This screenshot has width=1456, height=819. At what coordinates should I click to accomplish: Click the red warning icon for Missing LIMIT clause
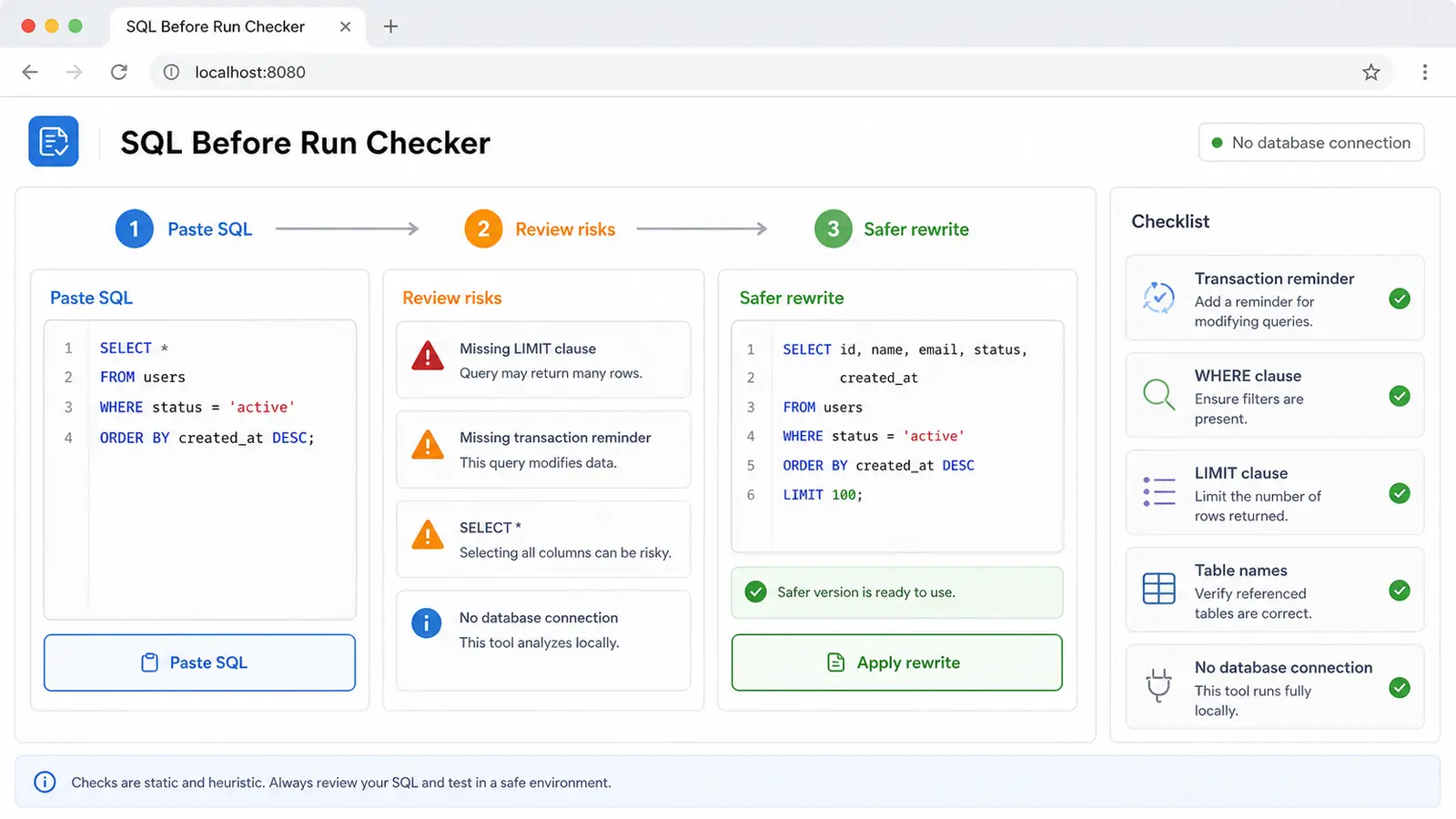click(x=427, y=356)
